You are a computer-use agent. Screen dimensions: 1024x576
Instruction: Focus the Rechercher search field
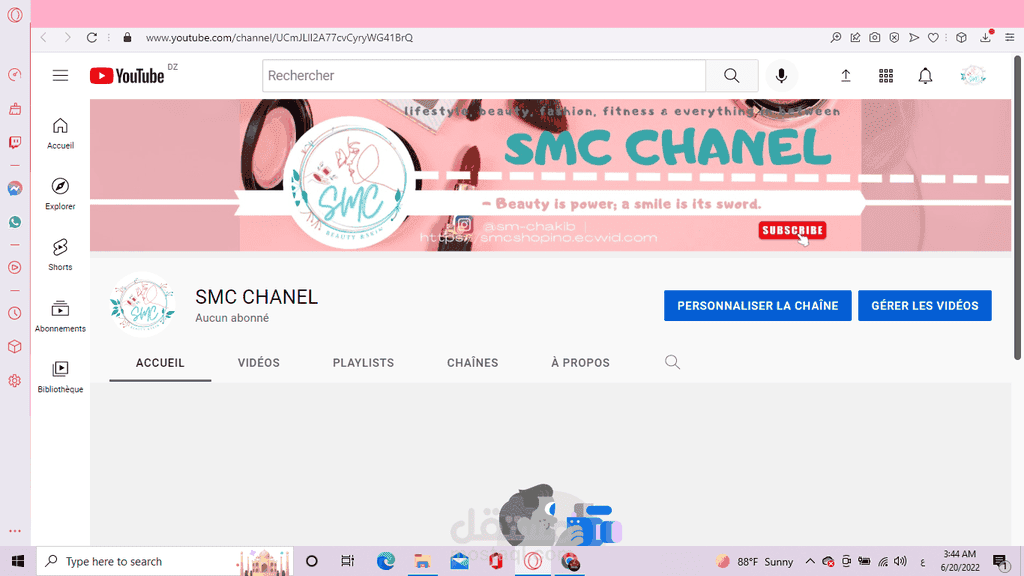[484, 76]
